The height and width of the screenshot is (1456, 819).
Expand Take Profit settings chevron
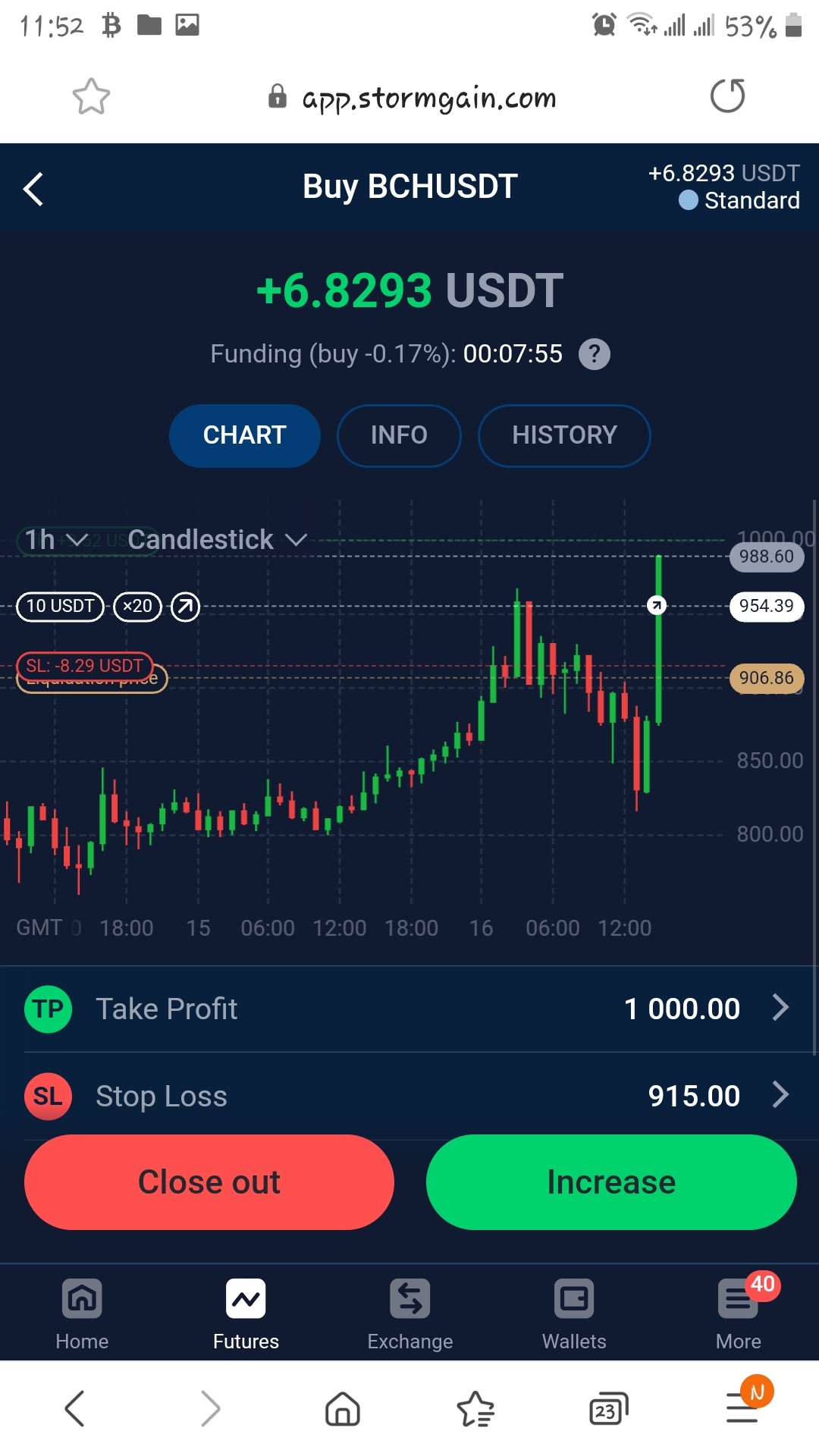click(780, 1008)
